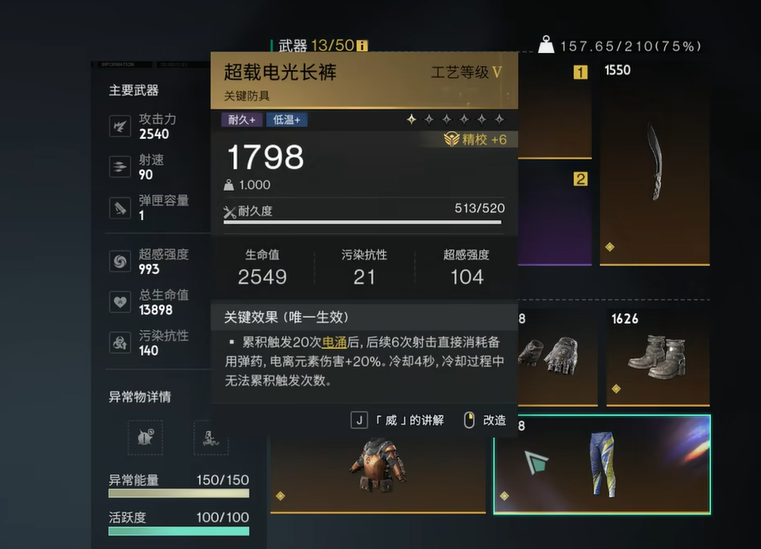Click the 电涌 keyword link
Screen dimensions: 761x549
(x=334, y=342)
